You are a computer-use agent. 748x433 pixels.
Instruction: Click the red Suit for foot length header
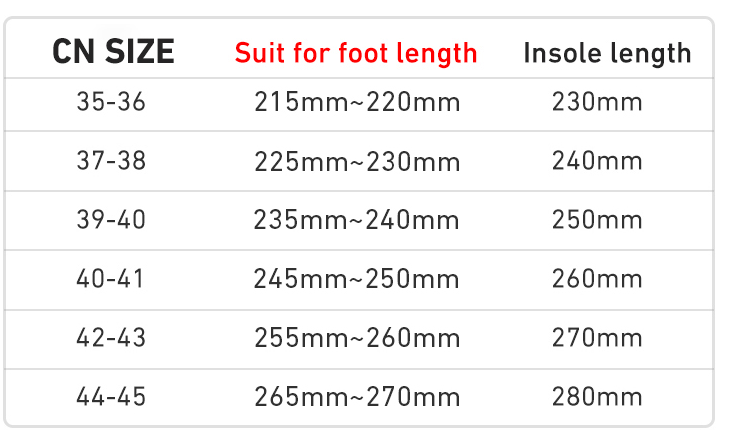click(356, 52)
